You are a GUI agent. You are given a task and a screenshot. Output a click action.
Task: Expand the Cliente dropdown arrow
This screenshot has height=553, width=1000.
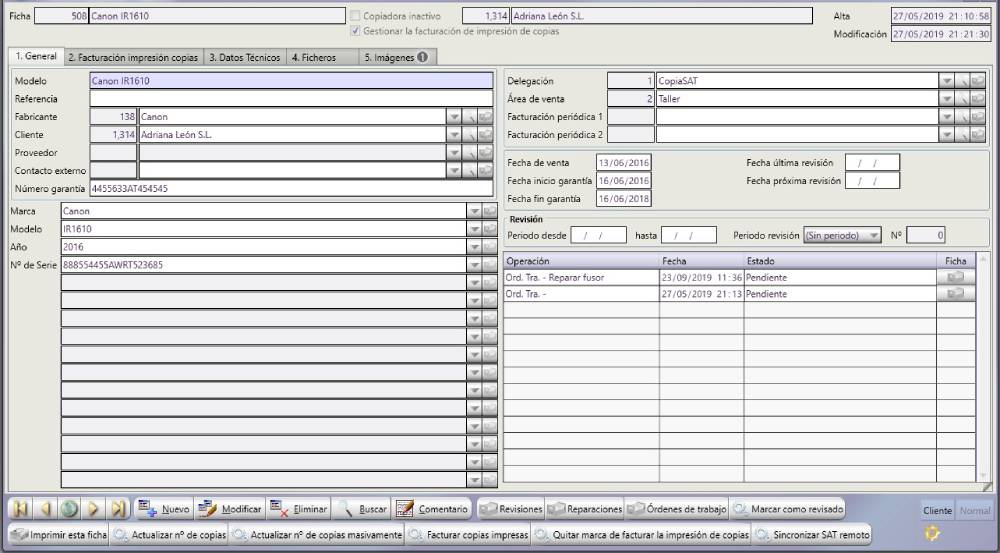[x=453, y=135]
